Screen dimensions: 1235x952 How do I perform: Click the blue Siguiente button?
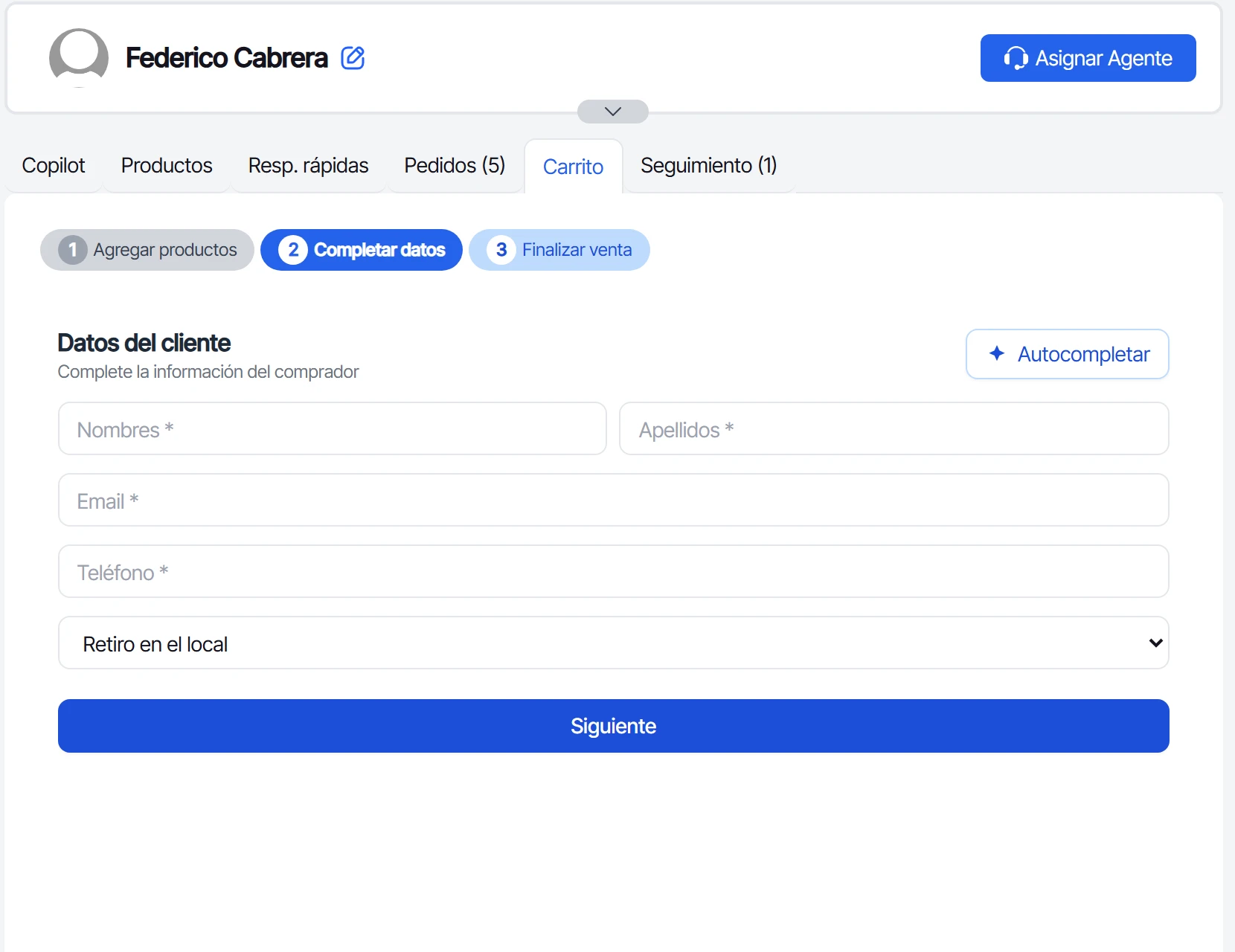click(614, 726)
